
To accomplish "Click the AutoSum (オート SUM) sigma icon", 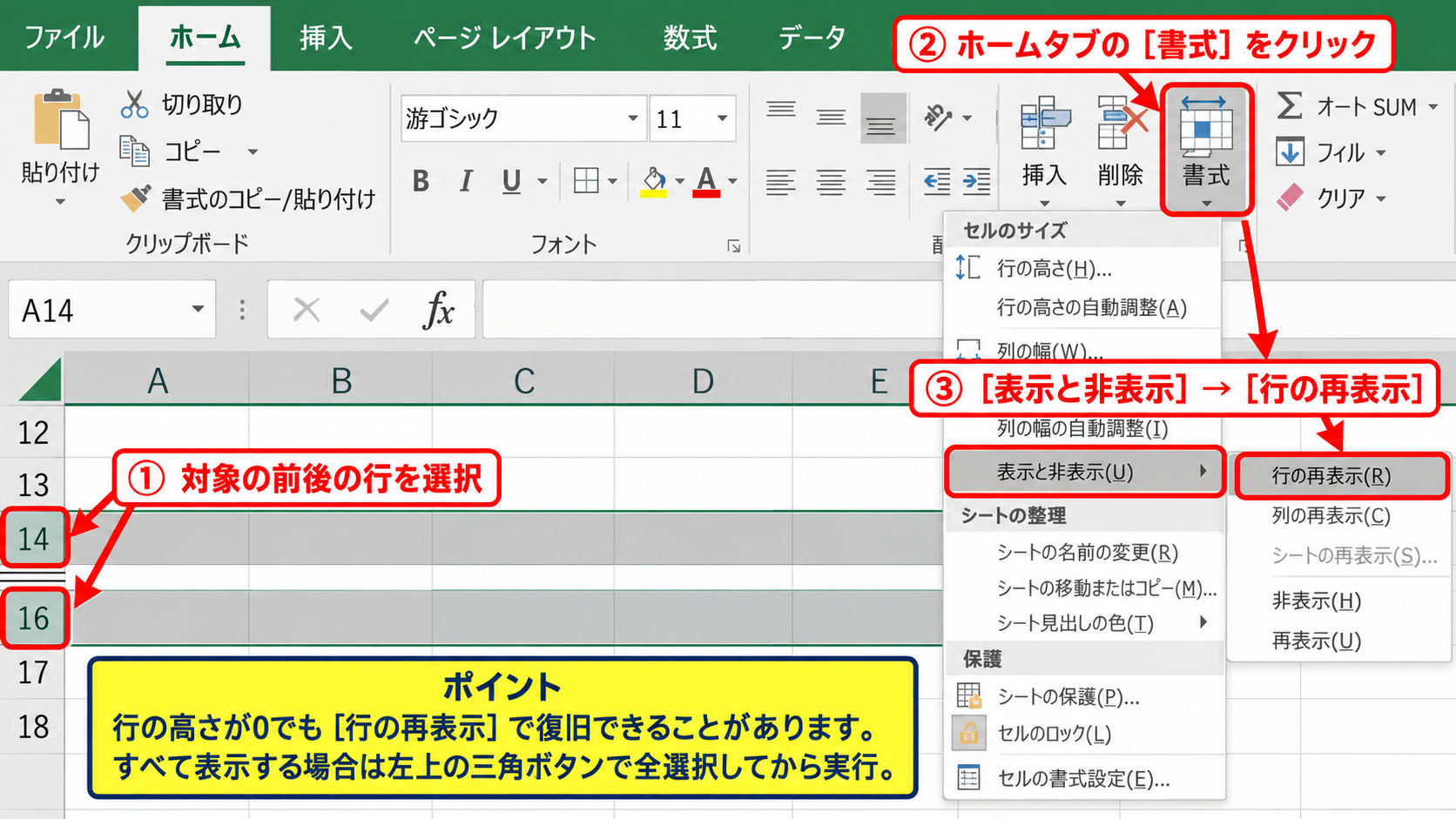I will 1290,106.
